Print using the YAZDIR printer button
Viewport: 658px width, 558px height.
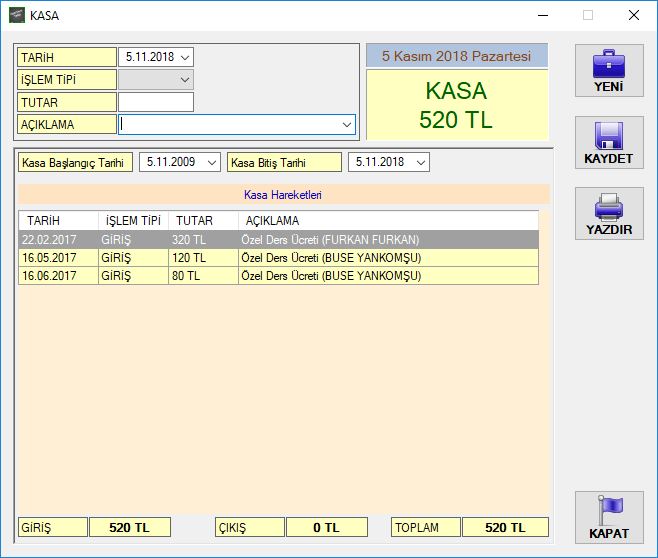coord(609,214)
